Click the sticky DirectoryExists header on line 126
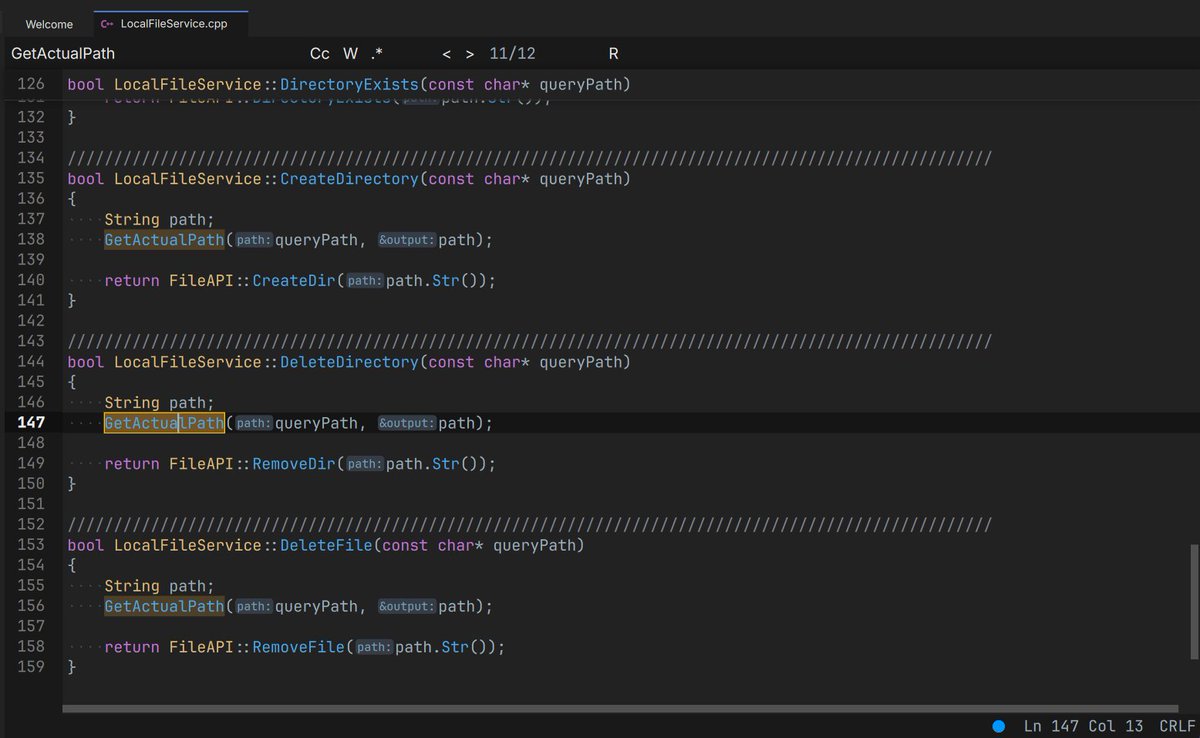 (x=349, y=85)
